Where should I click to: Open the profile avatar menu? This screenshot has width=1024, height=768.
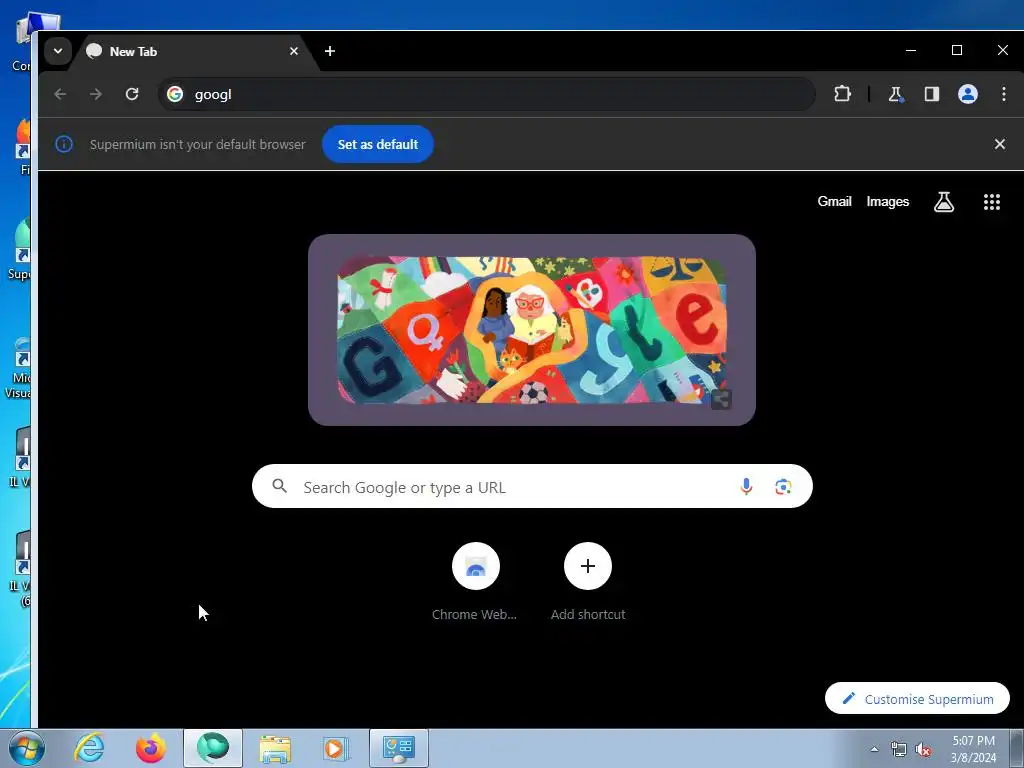968,94
